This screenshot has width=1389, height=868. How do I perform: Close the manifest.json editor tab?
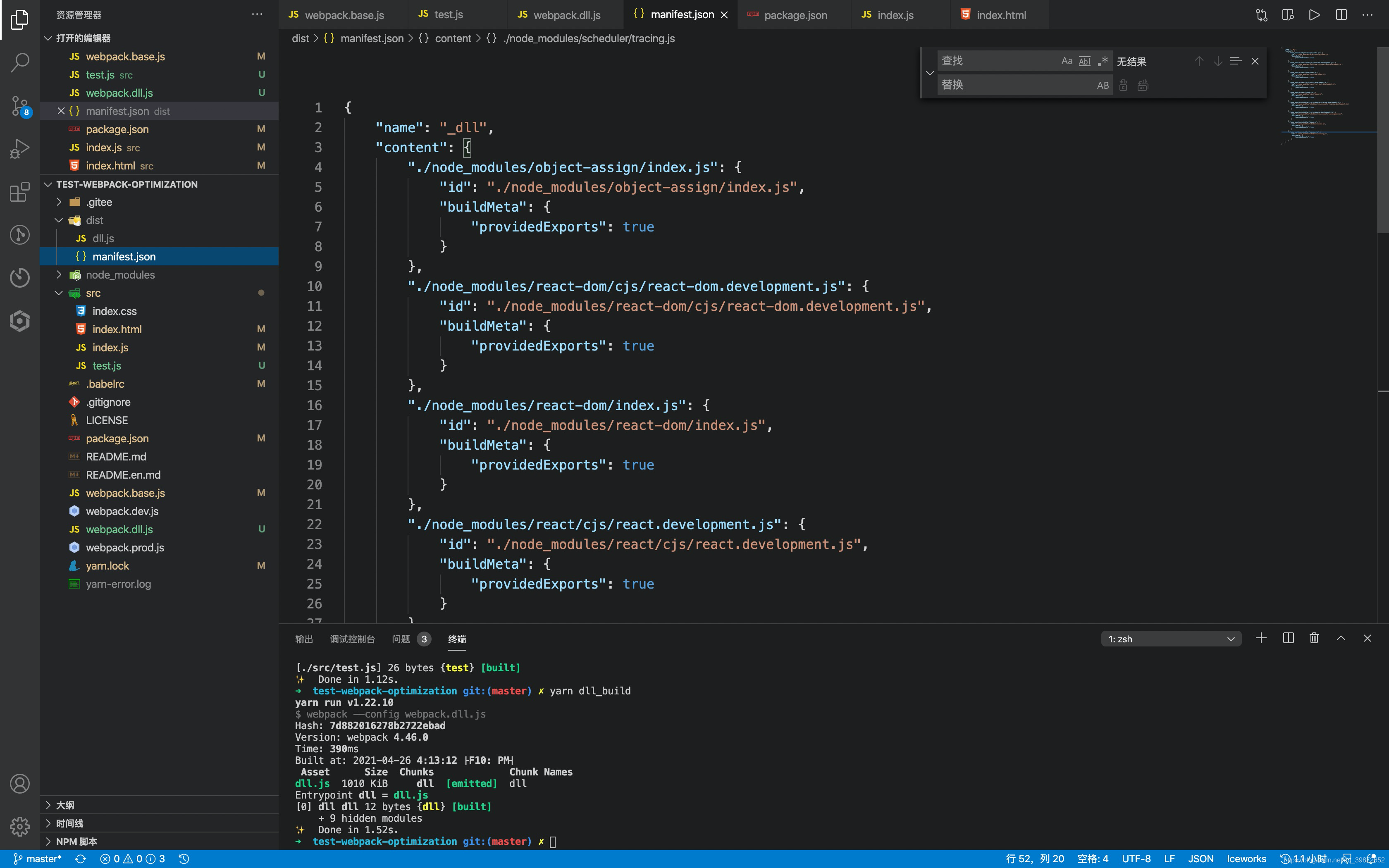point(724,15)
